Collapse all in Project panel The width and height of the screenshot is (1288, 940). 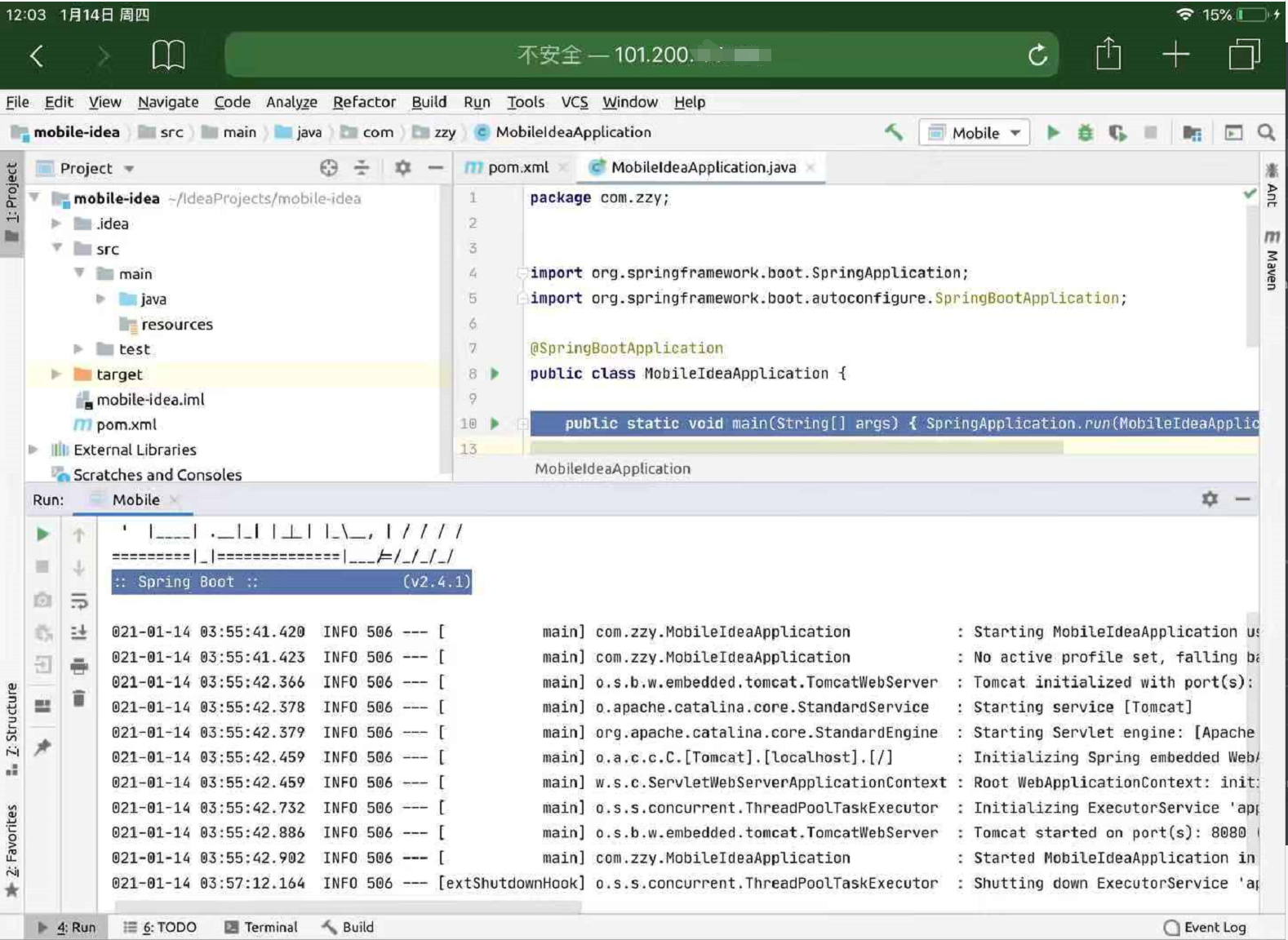[x=362, y=167]
